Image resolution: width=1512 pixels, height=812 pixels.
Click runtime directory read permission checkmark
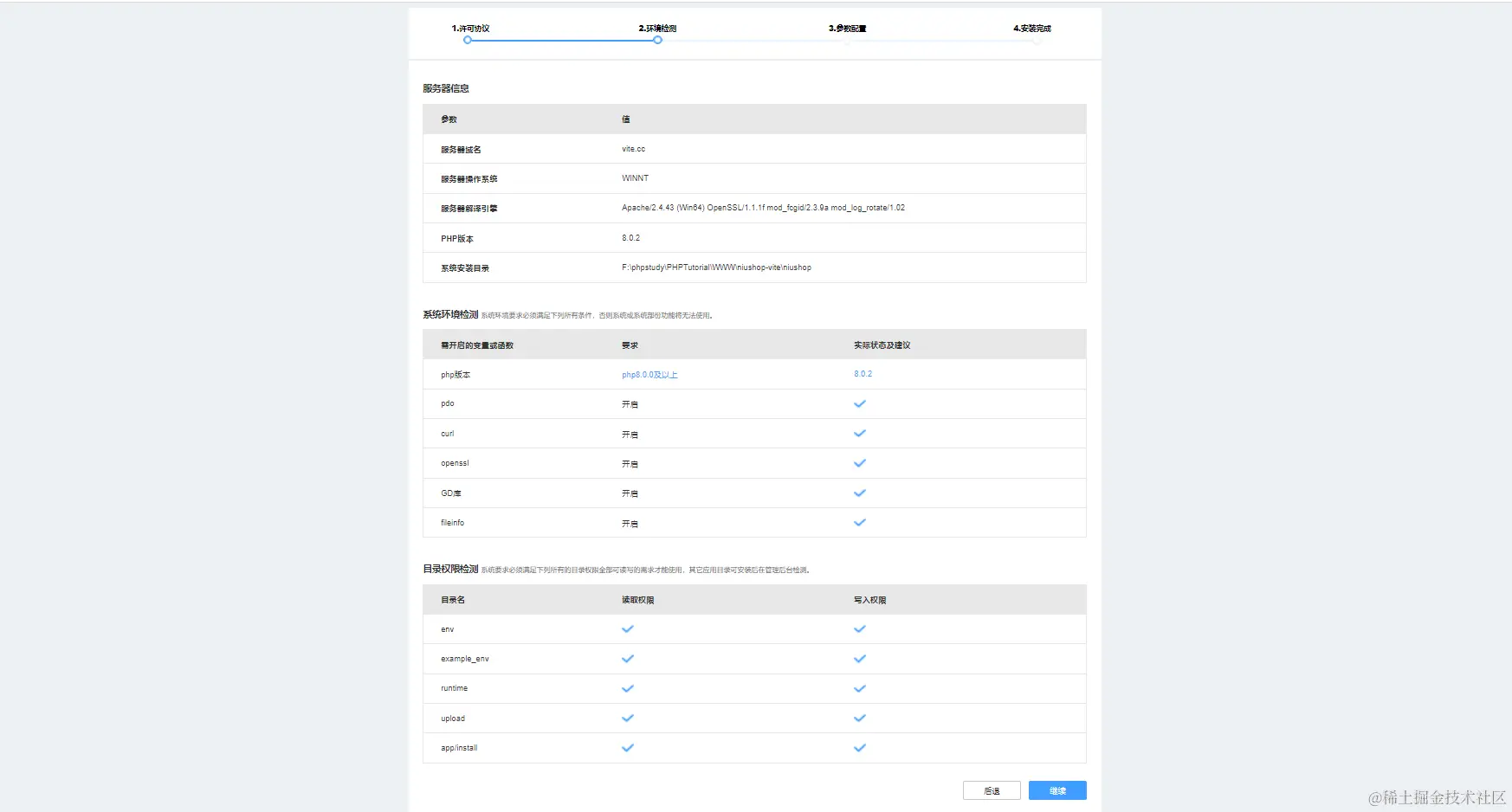click(628, 689)
